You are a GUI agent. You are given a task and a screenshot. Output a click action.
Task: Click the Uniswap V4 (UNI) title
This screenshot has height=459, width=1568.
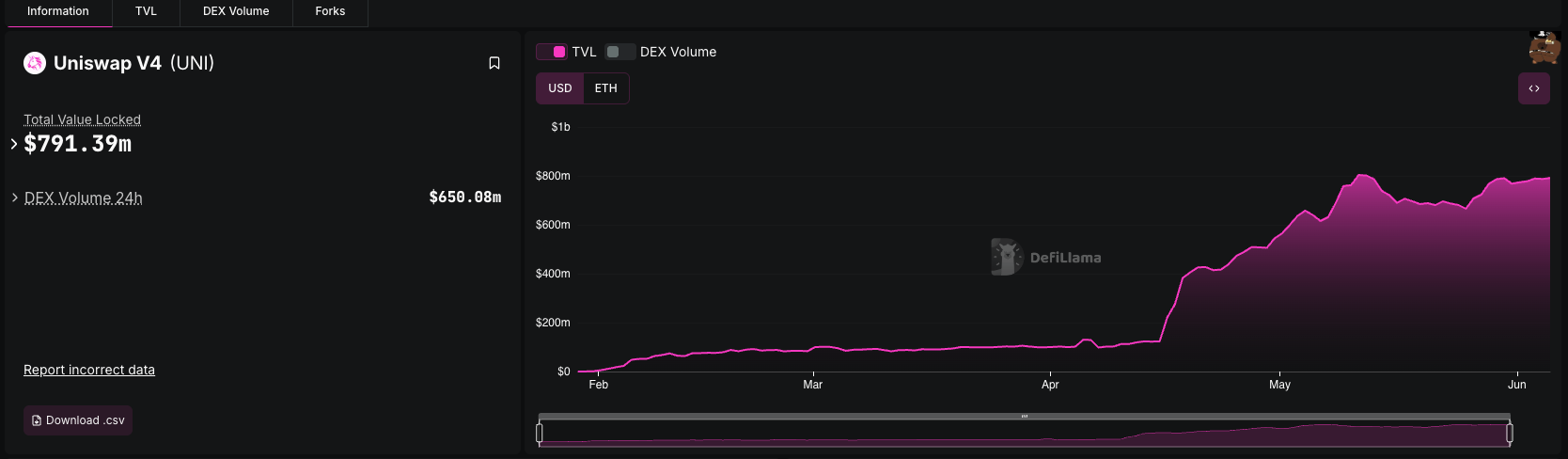pos(133,63)
